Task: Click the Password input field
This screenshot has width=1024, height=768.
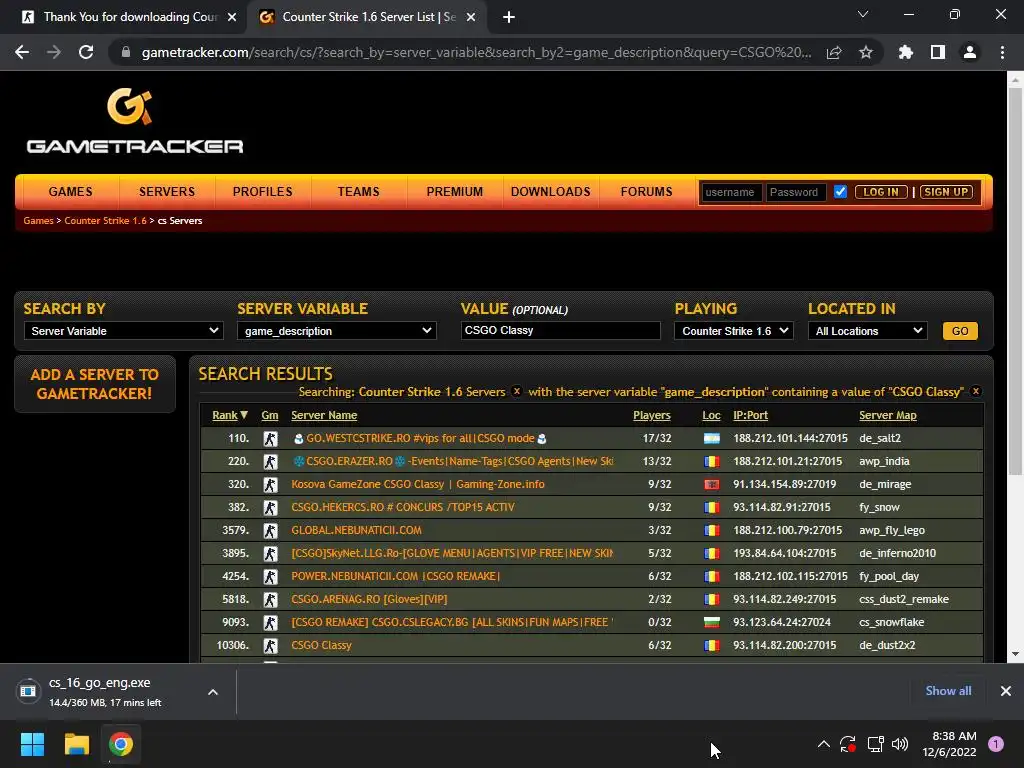Action: point(795,192)
